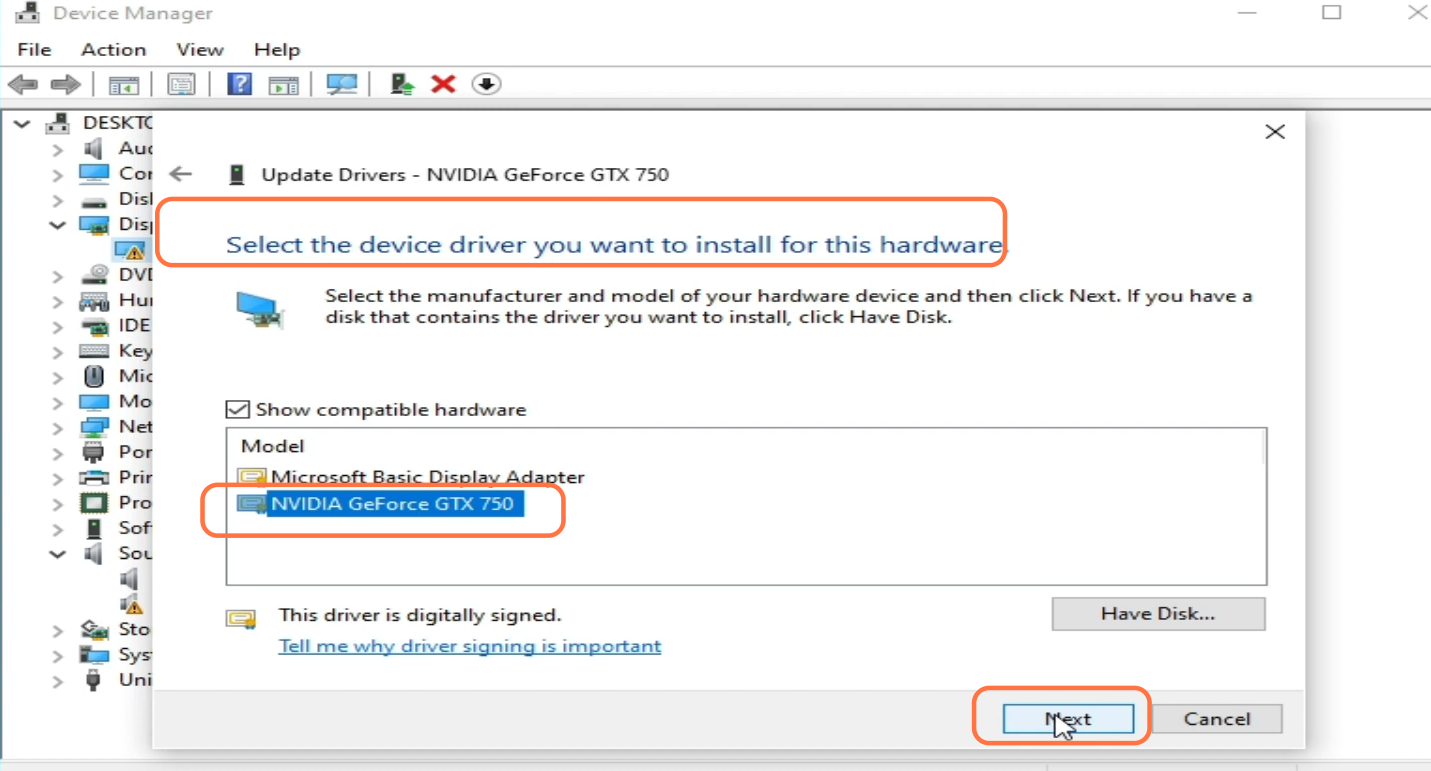The height and width of the screenshot is (771, 1431).
Task: Click the Update device driver toolbar icon
Action: point(402,84)
